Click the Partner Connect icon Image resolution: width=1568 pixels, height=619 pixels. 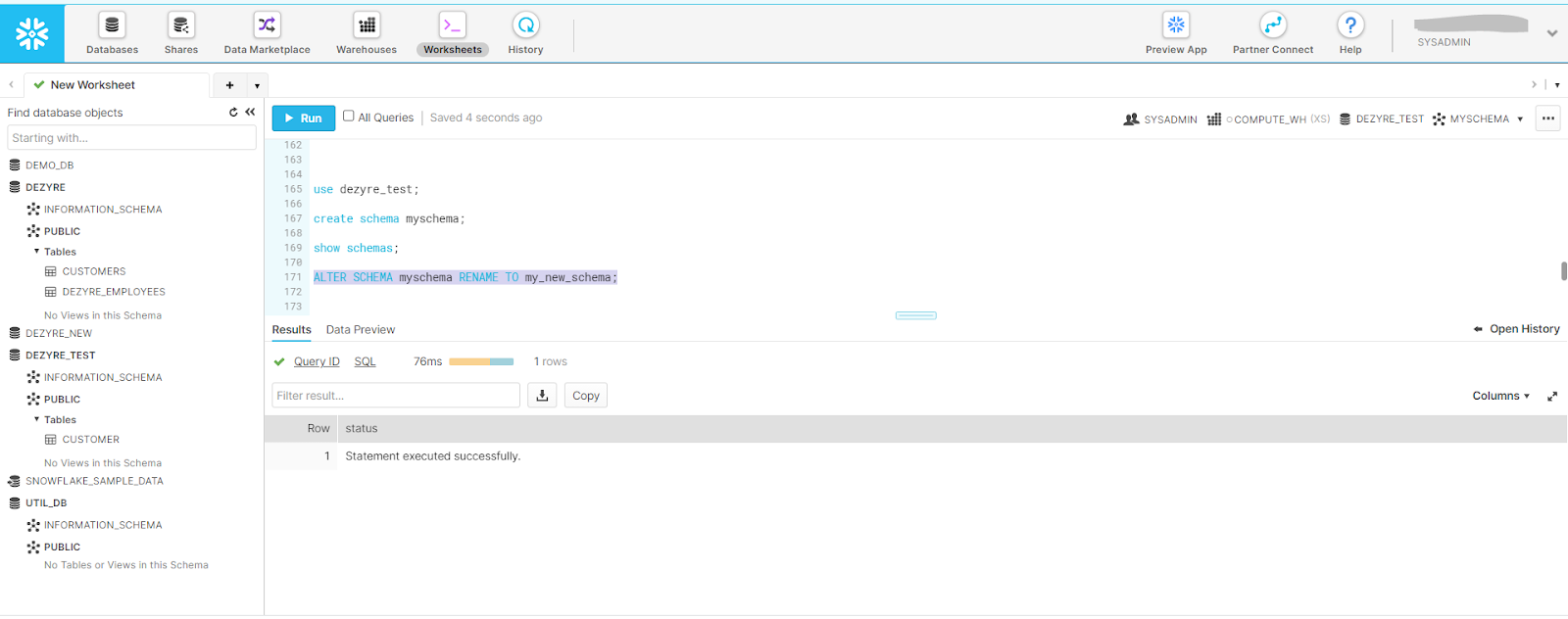pyautogui.click(x=1272, y=25)
